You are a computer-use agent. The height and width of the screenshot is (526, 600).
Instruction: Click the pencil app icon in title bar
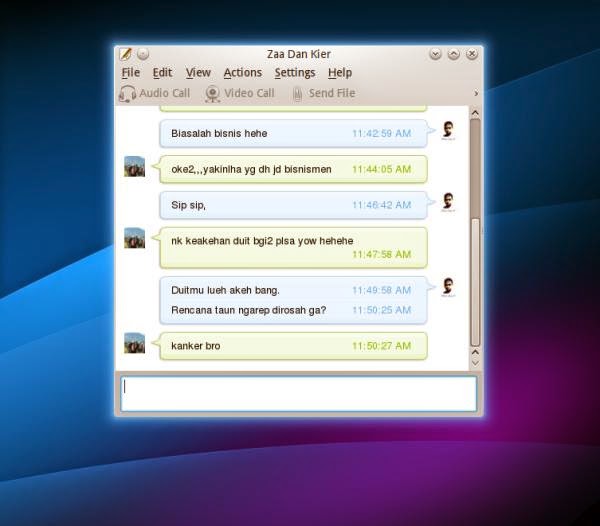126,54
